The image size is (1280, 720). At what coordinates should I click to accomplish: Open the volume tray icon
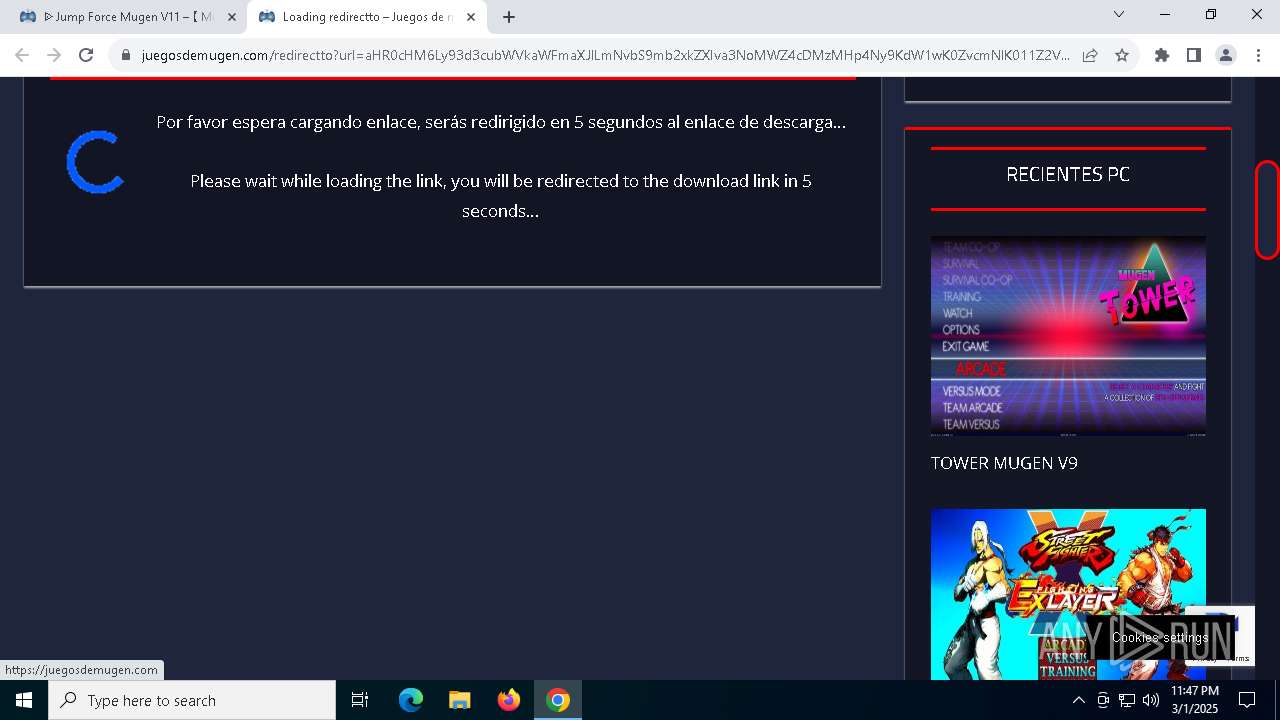coord(1151,700)
